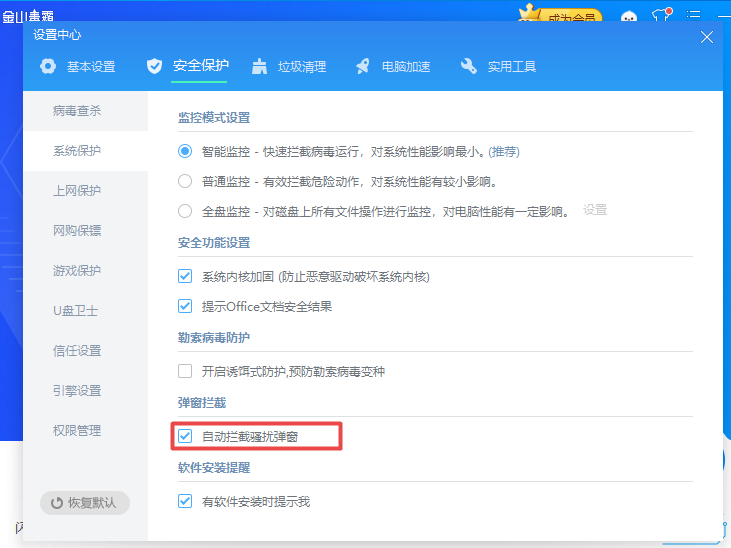Screen dimensions: 731x548
Task: Toggle the 系统内核加固 checkbox
Action: pos(185,277)
